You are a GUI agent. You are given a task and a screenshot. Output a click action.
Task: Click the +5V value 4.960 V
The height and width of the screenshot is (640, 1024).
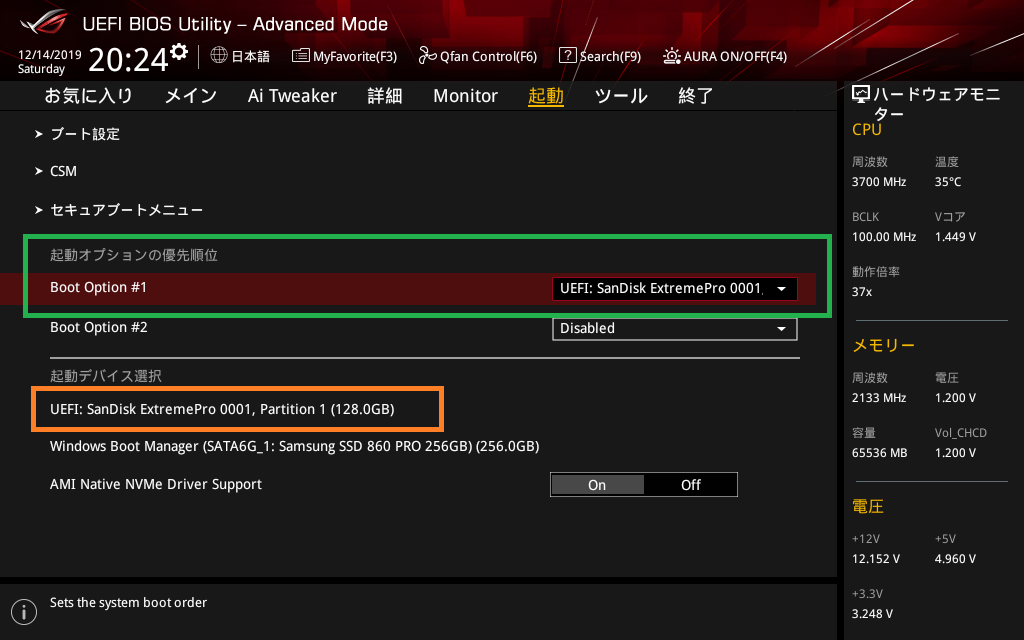coord(955,559)
